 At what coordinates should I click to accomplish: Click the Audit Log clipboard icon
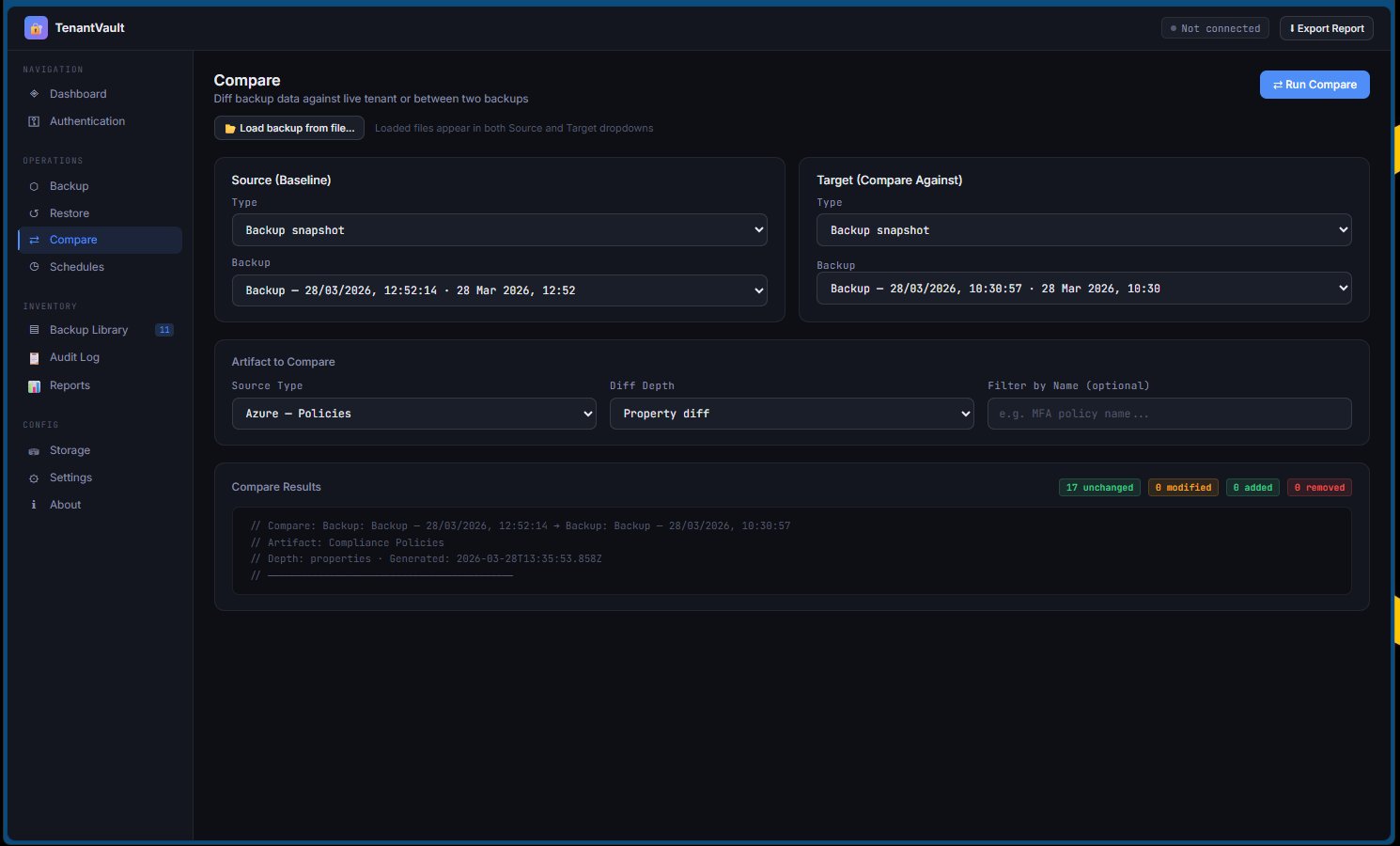pyautogui.click(x=35, y=357)
